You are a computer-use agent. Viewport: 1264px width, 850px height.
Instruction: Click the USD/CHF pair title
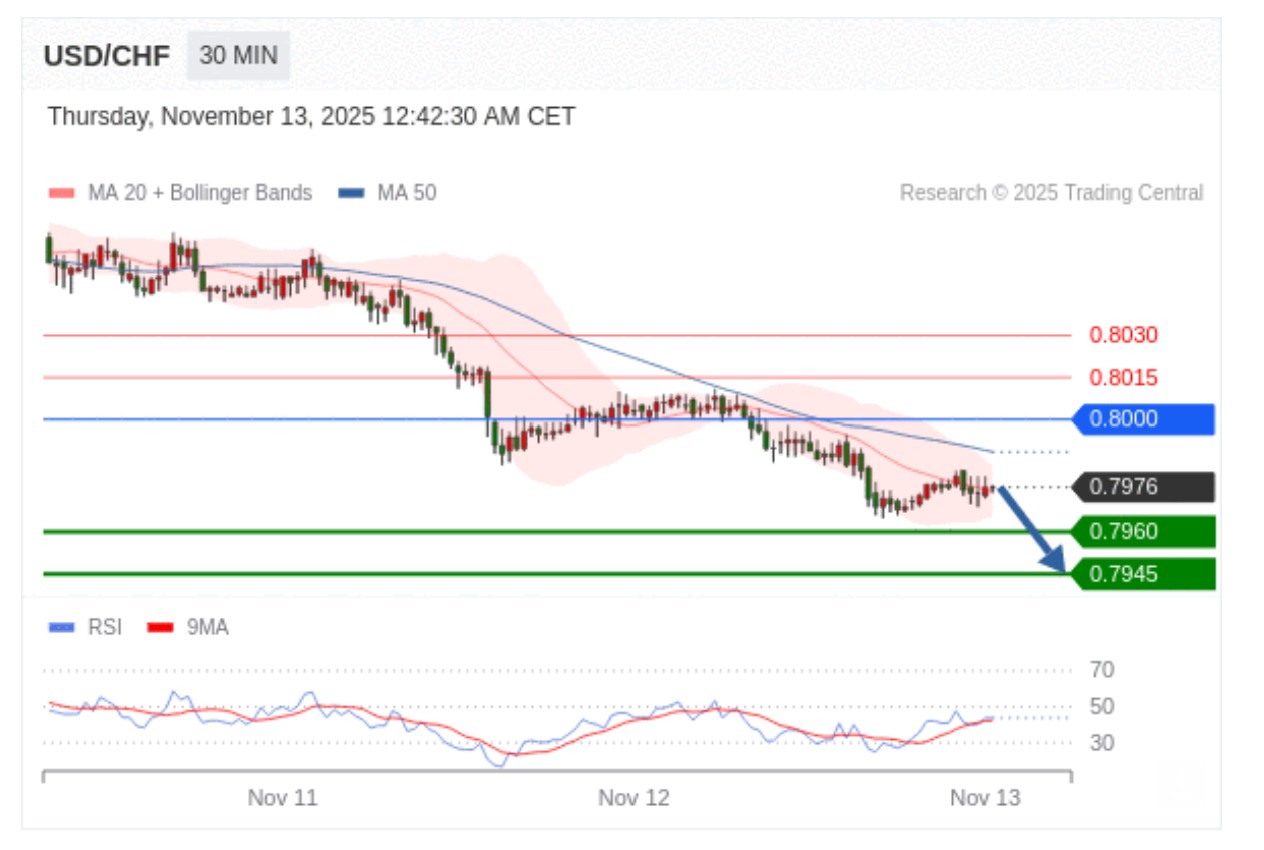[x=107, y=56]
